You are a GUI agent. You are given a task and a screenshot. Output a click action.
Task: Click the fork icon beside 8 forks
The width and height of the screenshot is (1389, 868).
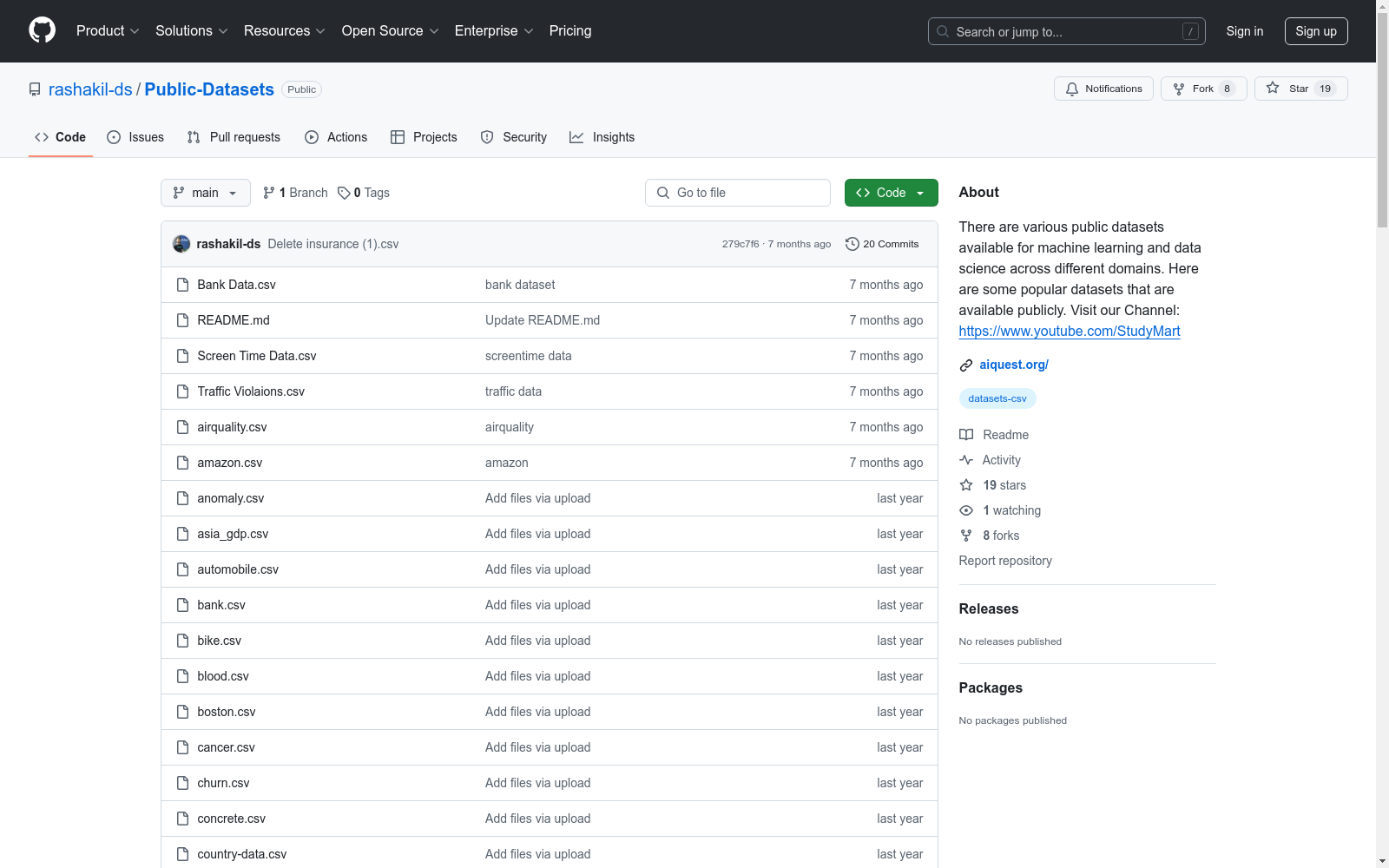tap(966, 536)
